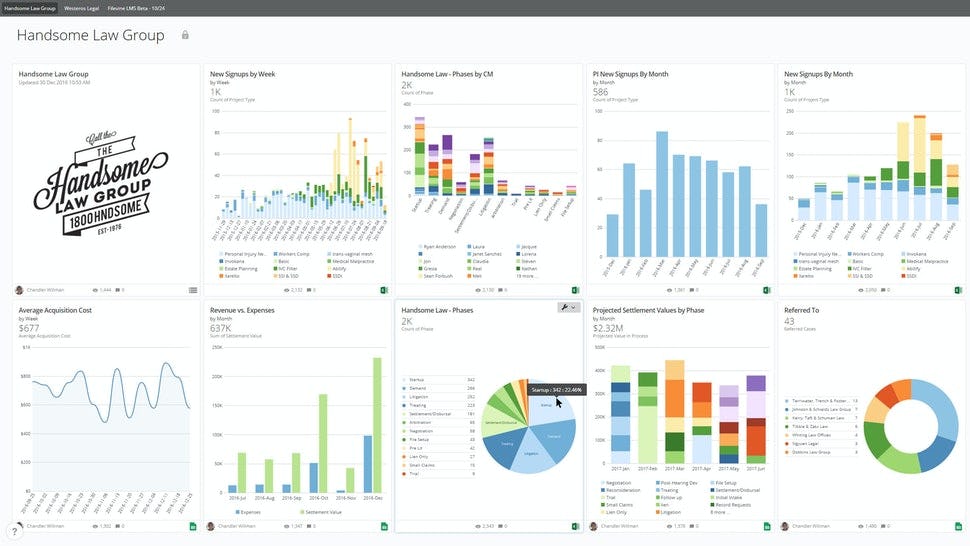Toggle Post-Hearing Dev series in Projected Settlement legend

[x=677, y=483]
